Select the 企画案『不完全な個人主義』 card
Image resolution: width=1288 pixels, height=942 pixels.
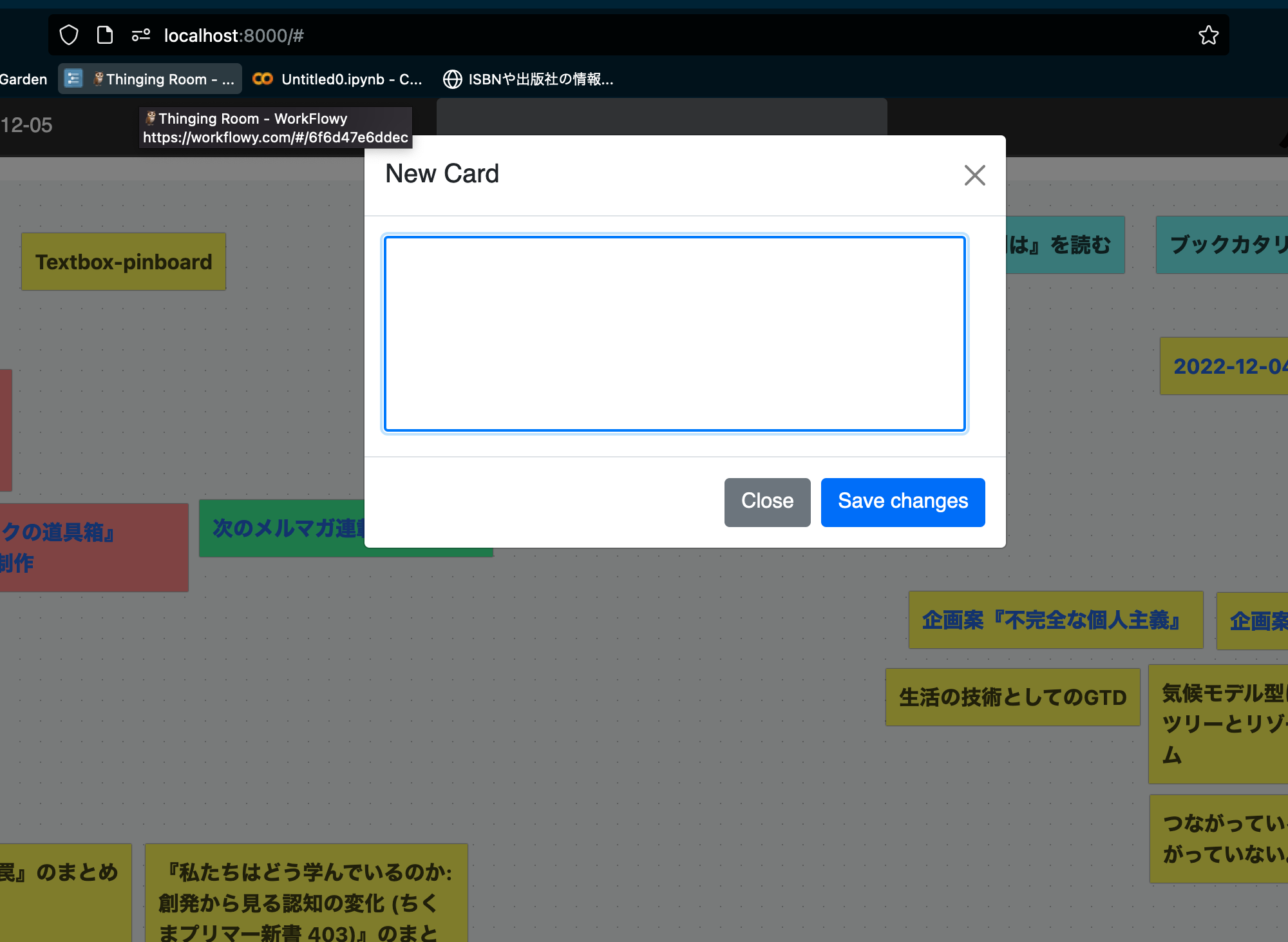[x=1055, y=620]
